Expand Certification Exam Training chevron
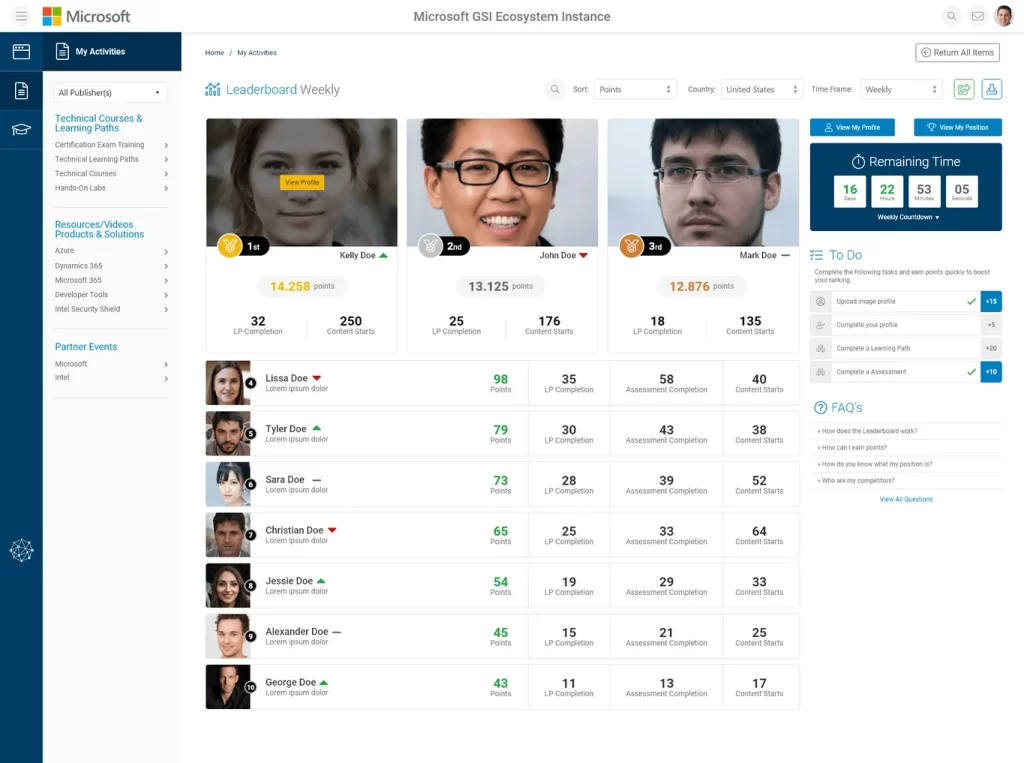This screenshot has height=763, width=1024. click(x=166, y=145)
